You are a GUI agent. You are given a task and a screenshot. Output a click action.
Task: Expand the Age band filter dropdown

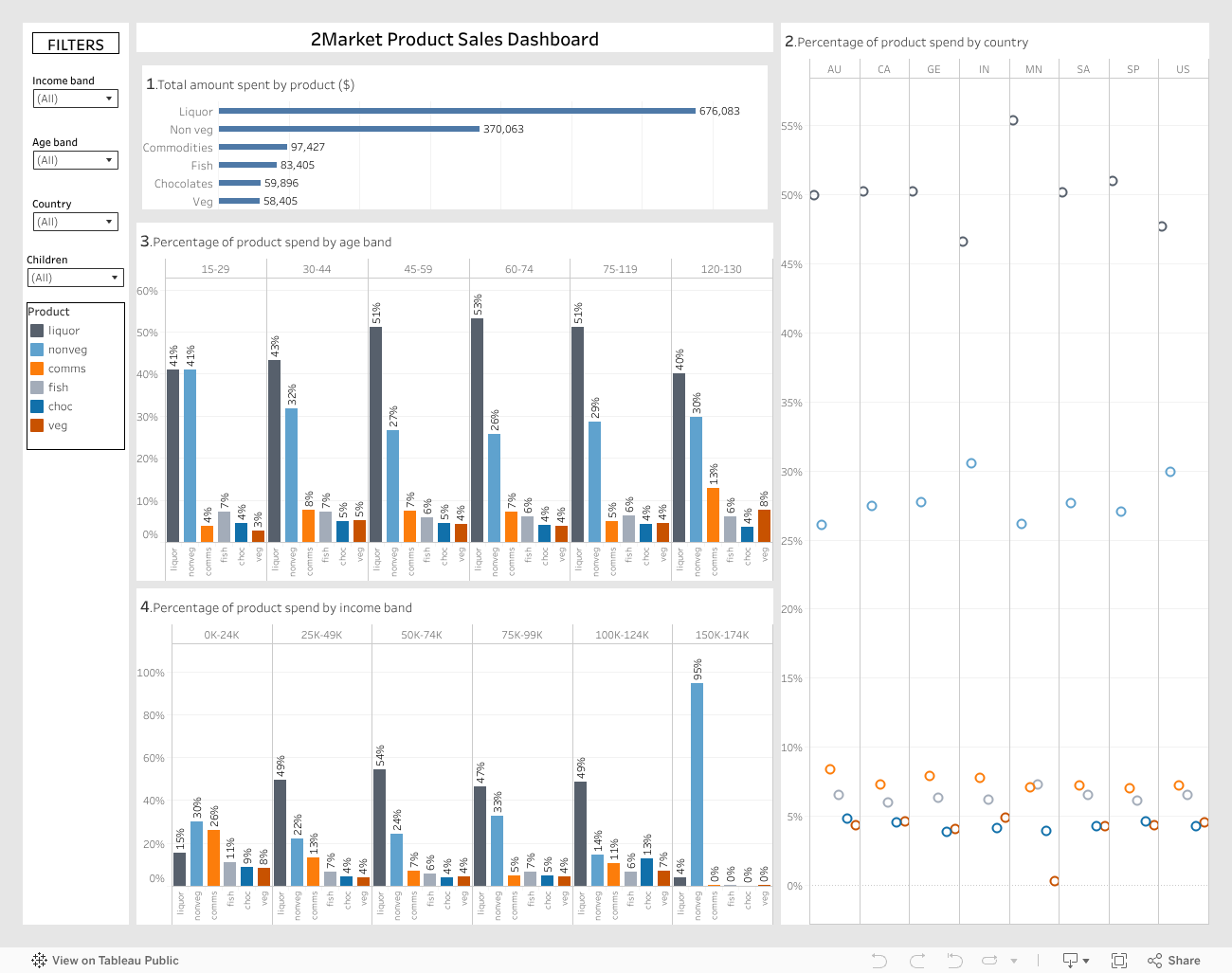tap(76, 160)
